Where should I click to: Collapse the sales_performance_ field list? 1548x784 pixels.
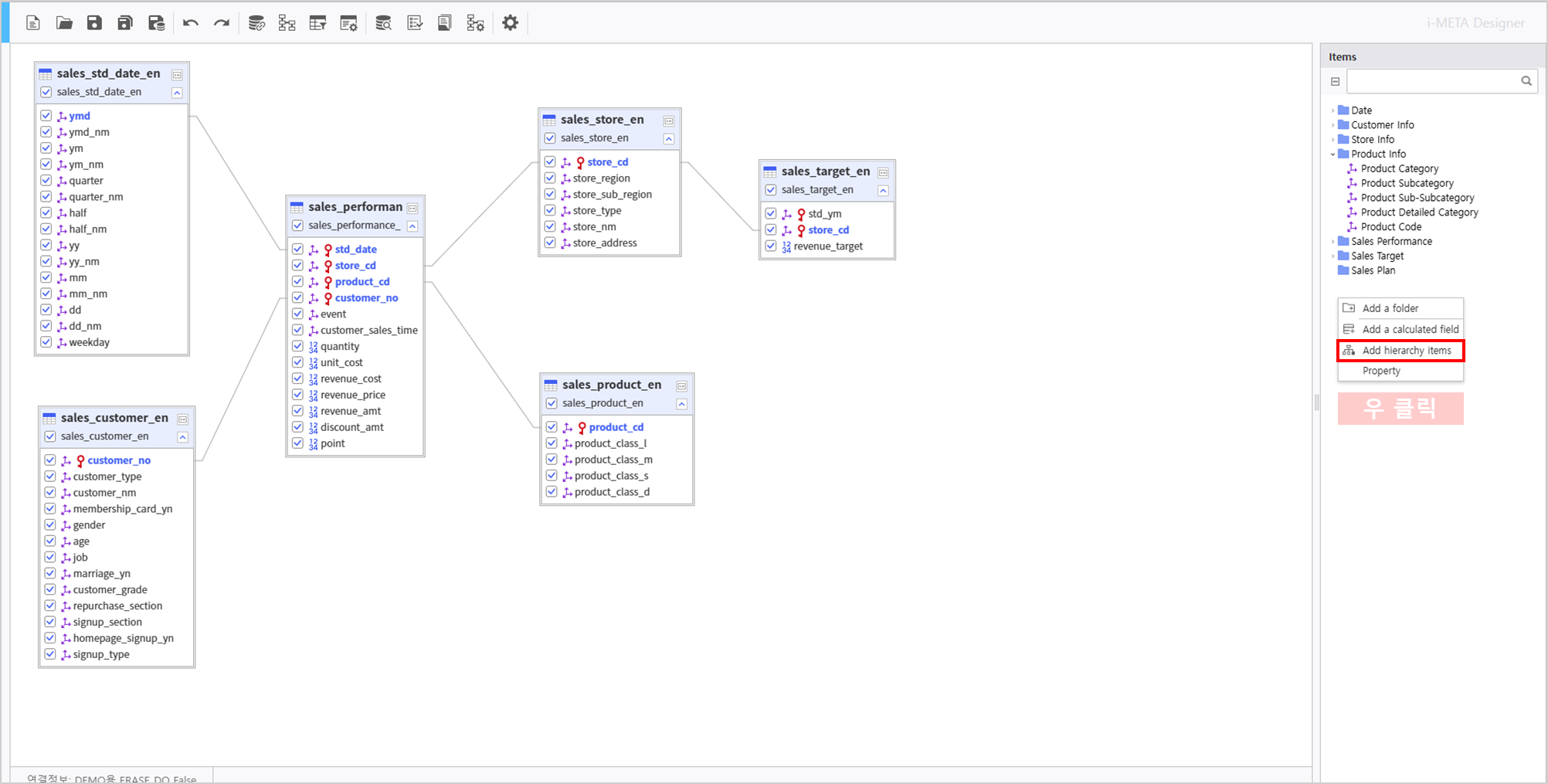[412, 226]
